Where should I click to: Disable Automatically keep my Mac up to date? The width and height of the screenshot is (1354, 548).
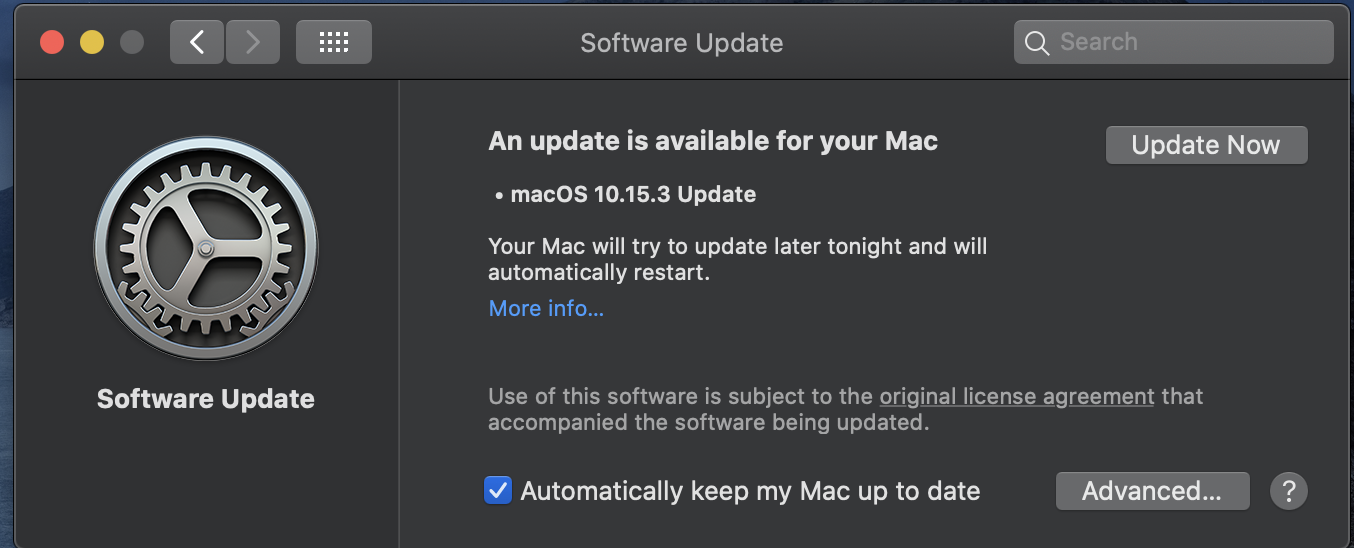point(498,491)
